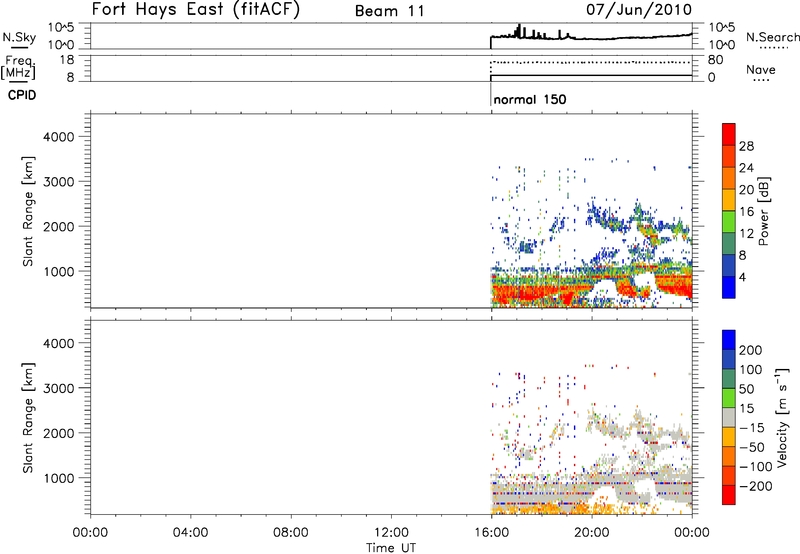Click the '08:00' time axis label
Image resolution: width=800 pixels, height=554 pixels.
tap(291, 533)
